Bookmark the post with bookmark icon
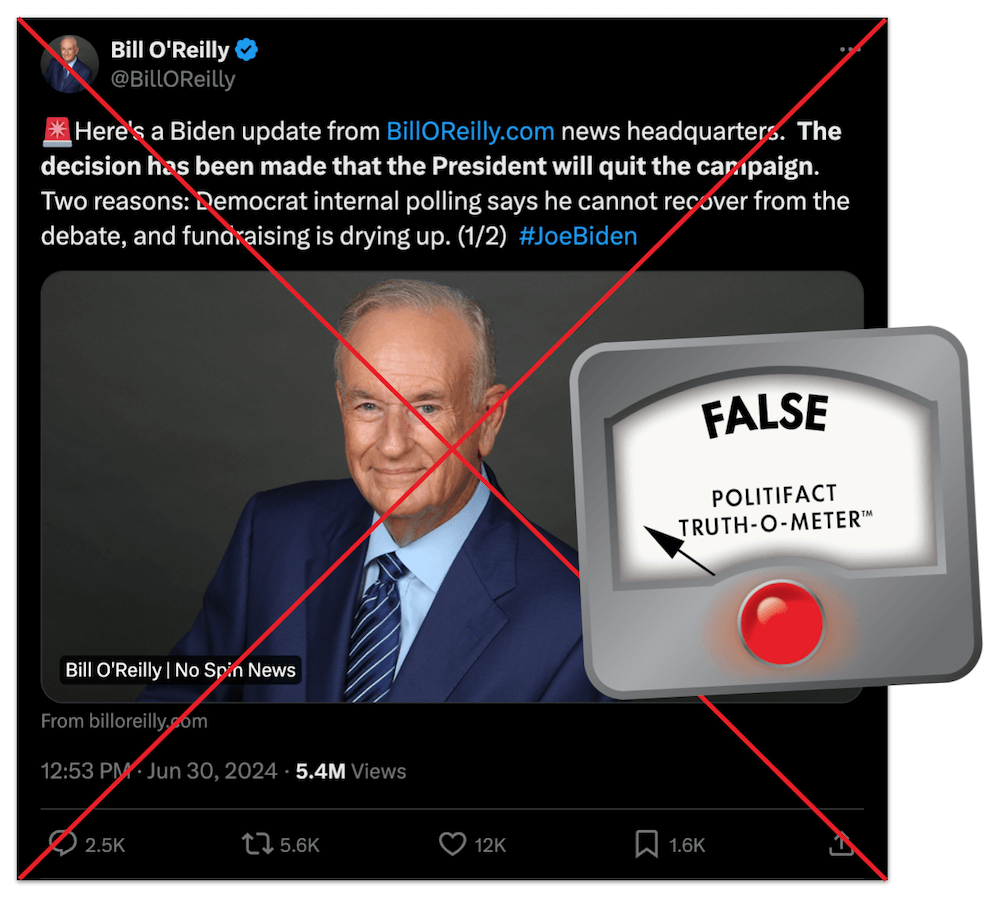Screen dimensions: 1000x897 [646, 844]
